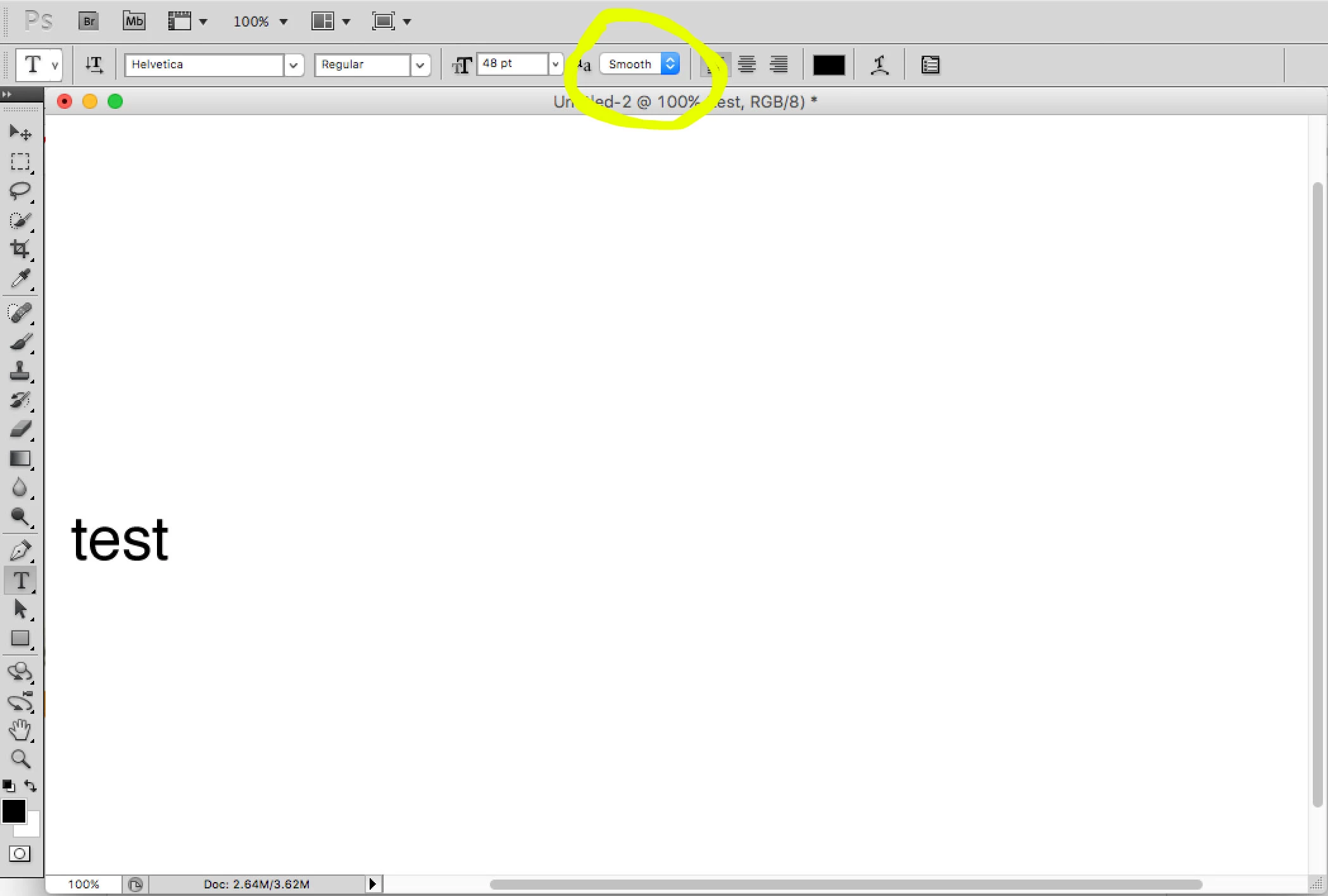Choose the Gradient tool
Screen dimensions: 1328x896
click(x=20, y=459)
